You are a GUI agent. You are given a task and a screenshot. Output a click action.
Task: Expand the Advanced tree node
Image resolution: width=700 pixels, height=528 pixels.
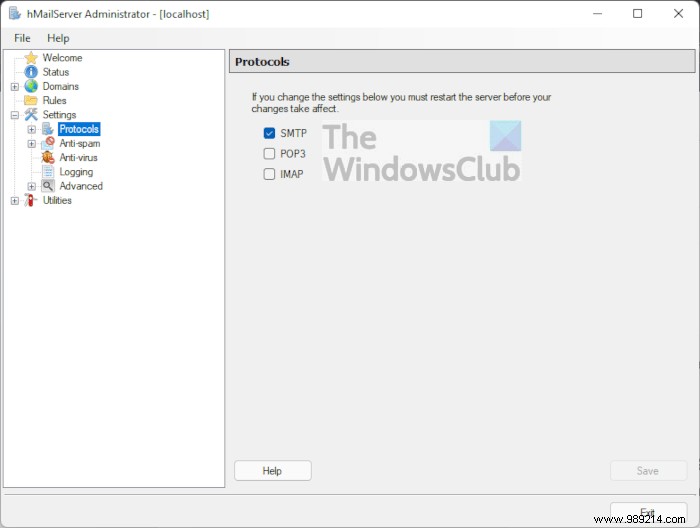point(32,187)
